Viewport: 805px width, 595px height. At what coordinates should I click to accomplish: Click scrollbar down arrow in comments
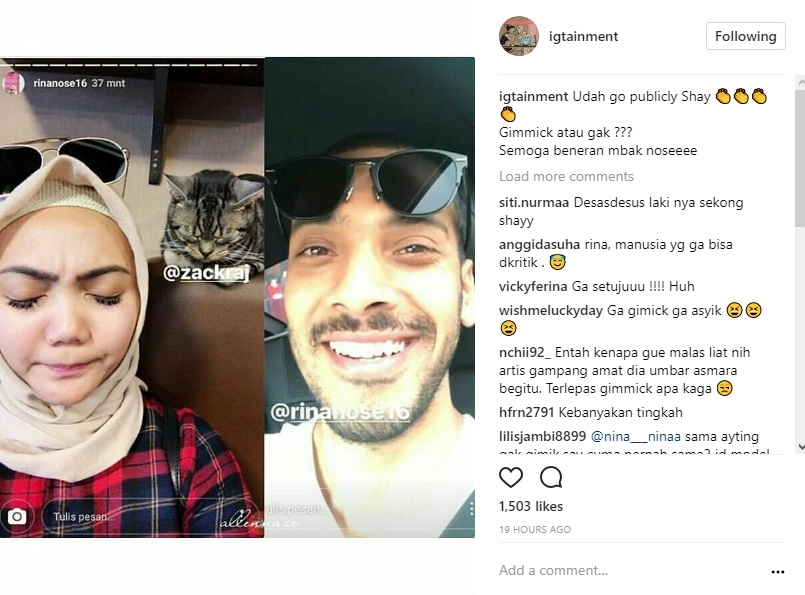pyautogui.click(x=800, y=447)
